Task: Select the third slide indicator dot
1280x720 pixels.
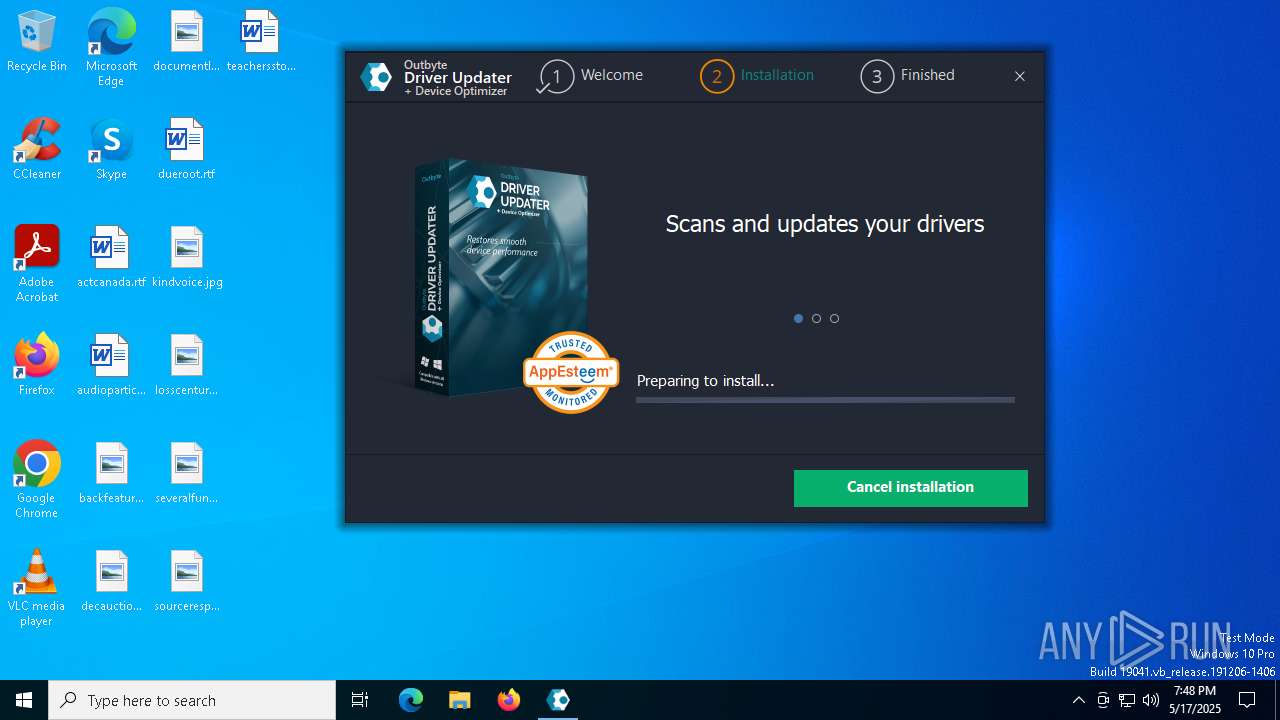Action: (x=834, y=319)
